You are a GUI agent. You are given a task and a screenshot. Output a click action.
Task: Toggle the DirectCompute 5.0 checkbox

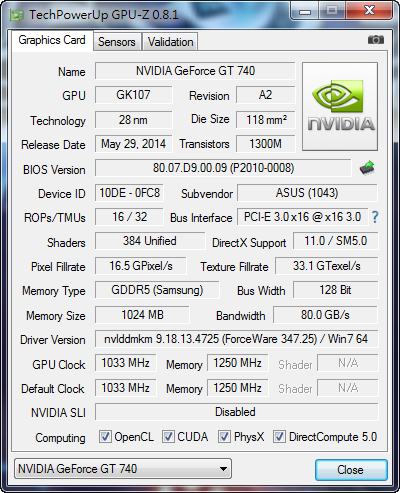(279, 437)
